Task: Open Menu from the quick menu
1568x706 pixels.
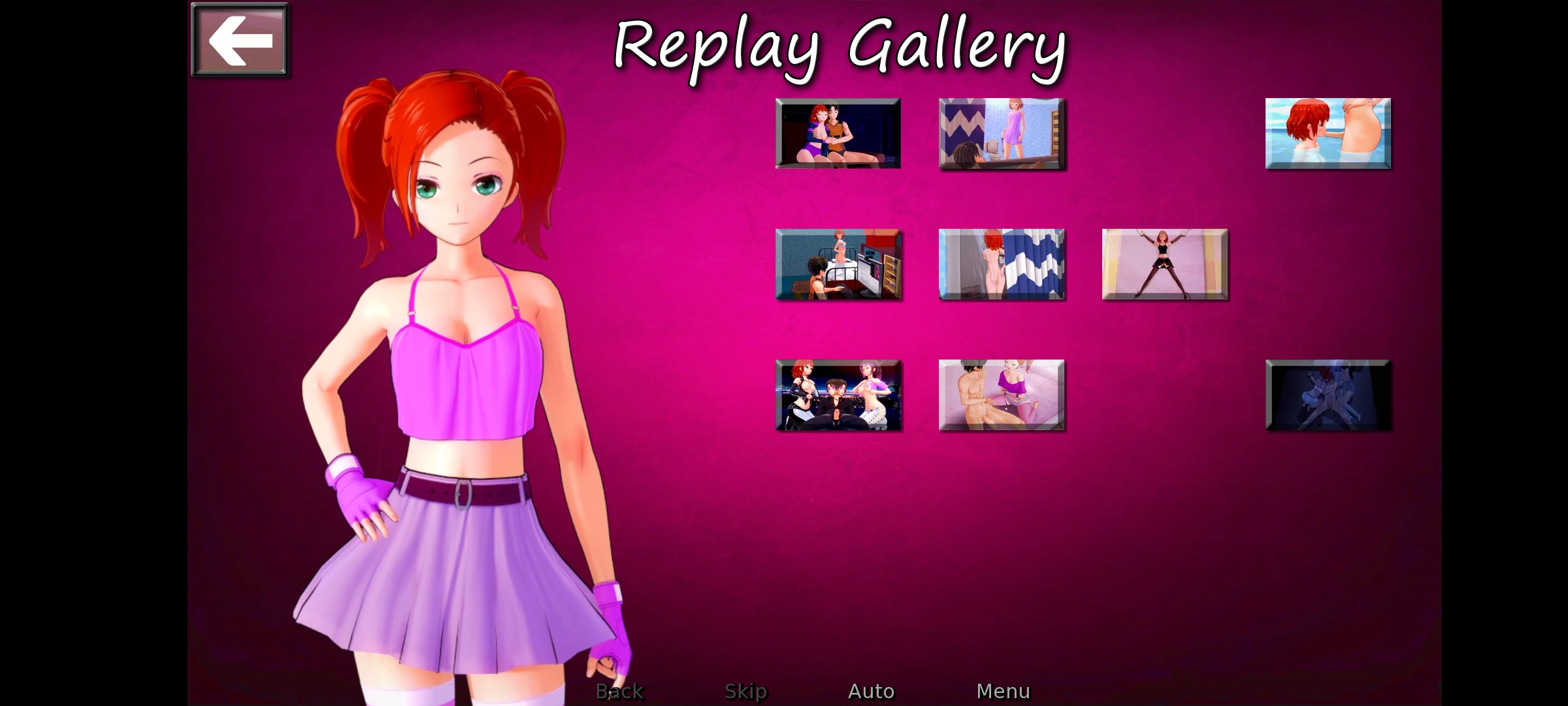Action: (x=1004, y=691)
